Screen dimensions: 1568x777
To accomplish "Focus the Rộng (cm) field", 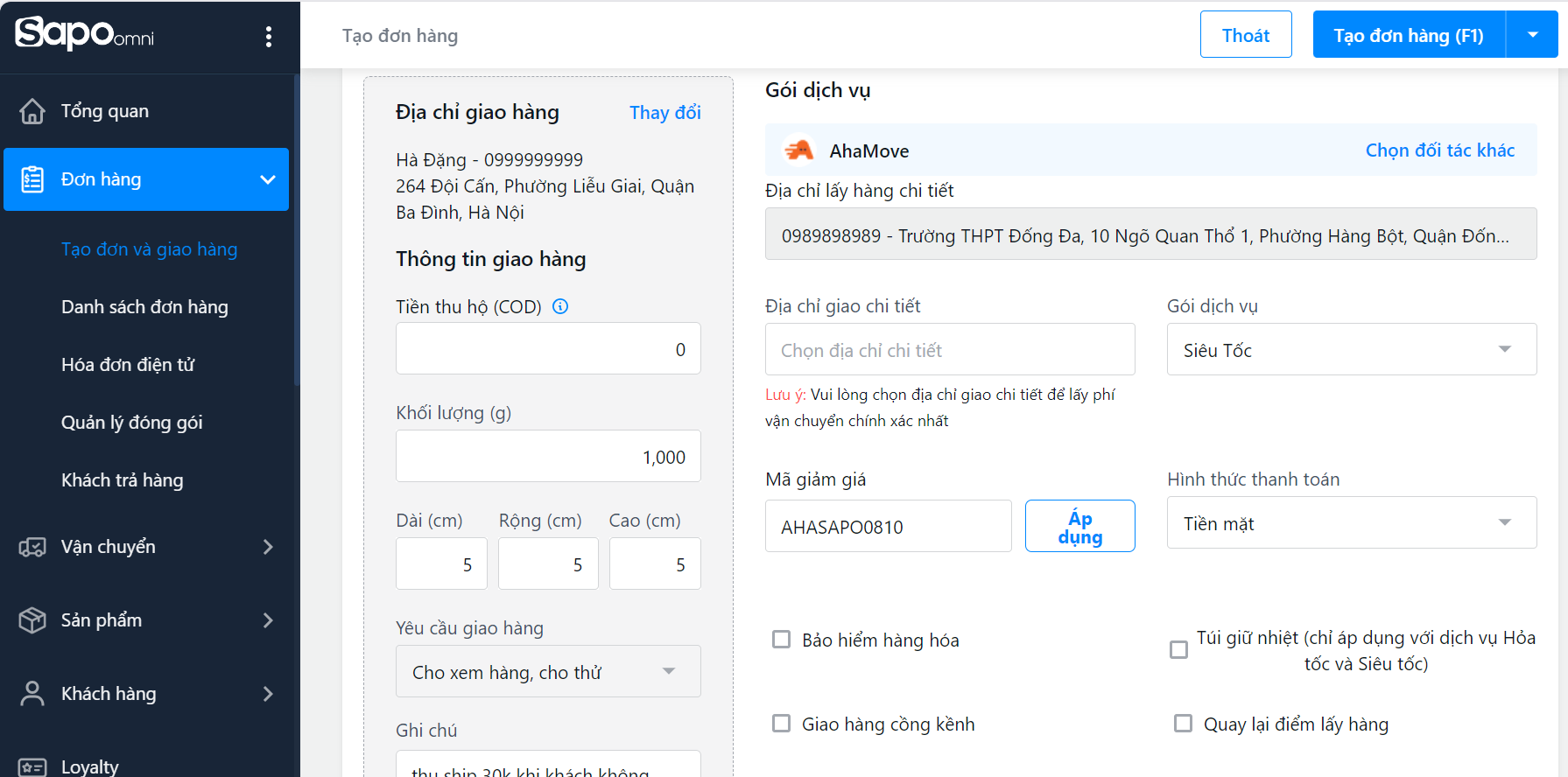I will point(548,563).
